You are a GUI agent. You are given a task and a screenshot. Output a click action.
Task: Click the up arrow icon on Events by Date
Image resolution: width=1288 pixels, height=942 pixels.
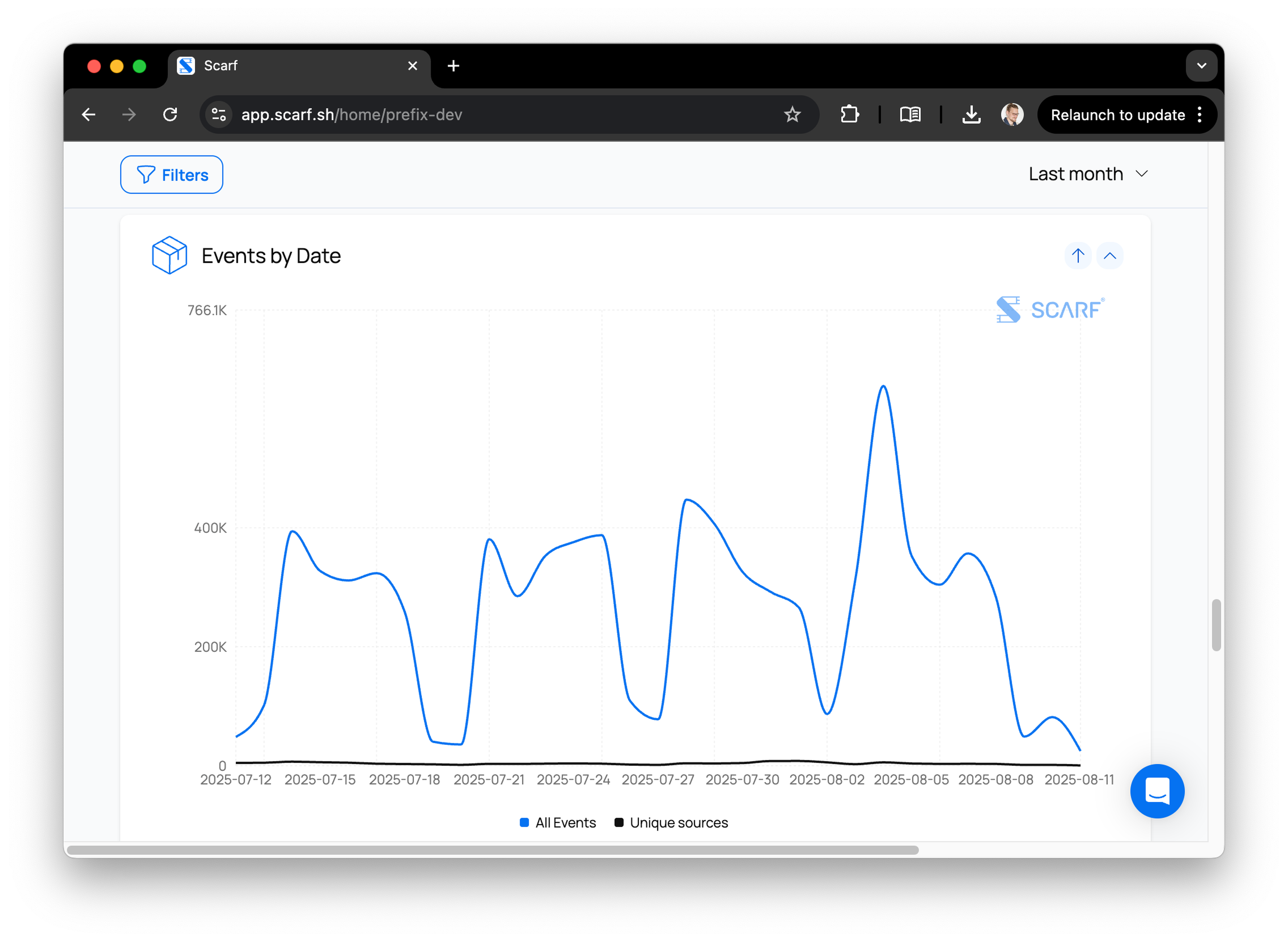coord(1077,256)
